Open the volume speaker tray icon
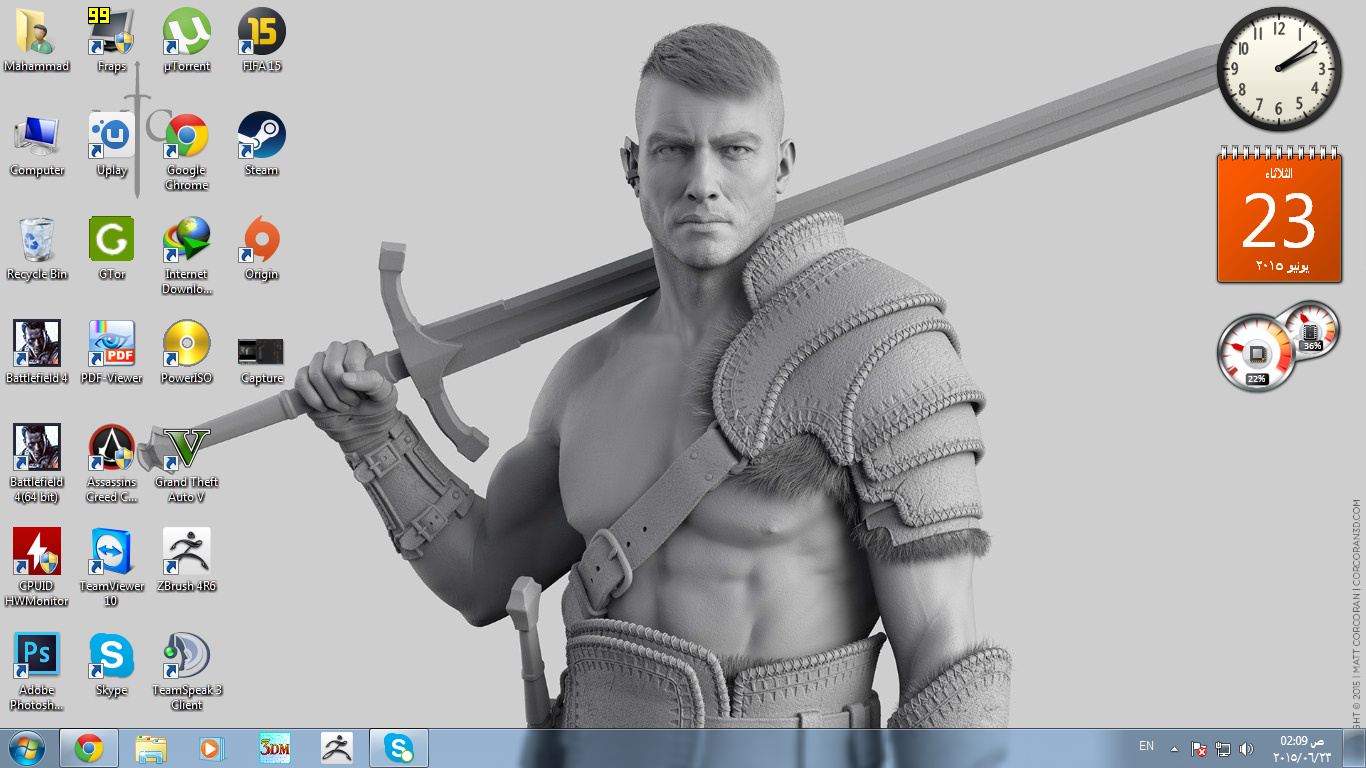The image size is (1366, 768). point(1246,748)
